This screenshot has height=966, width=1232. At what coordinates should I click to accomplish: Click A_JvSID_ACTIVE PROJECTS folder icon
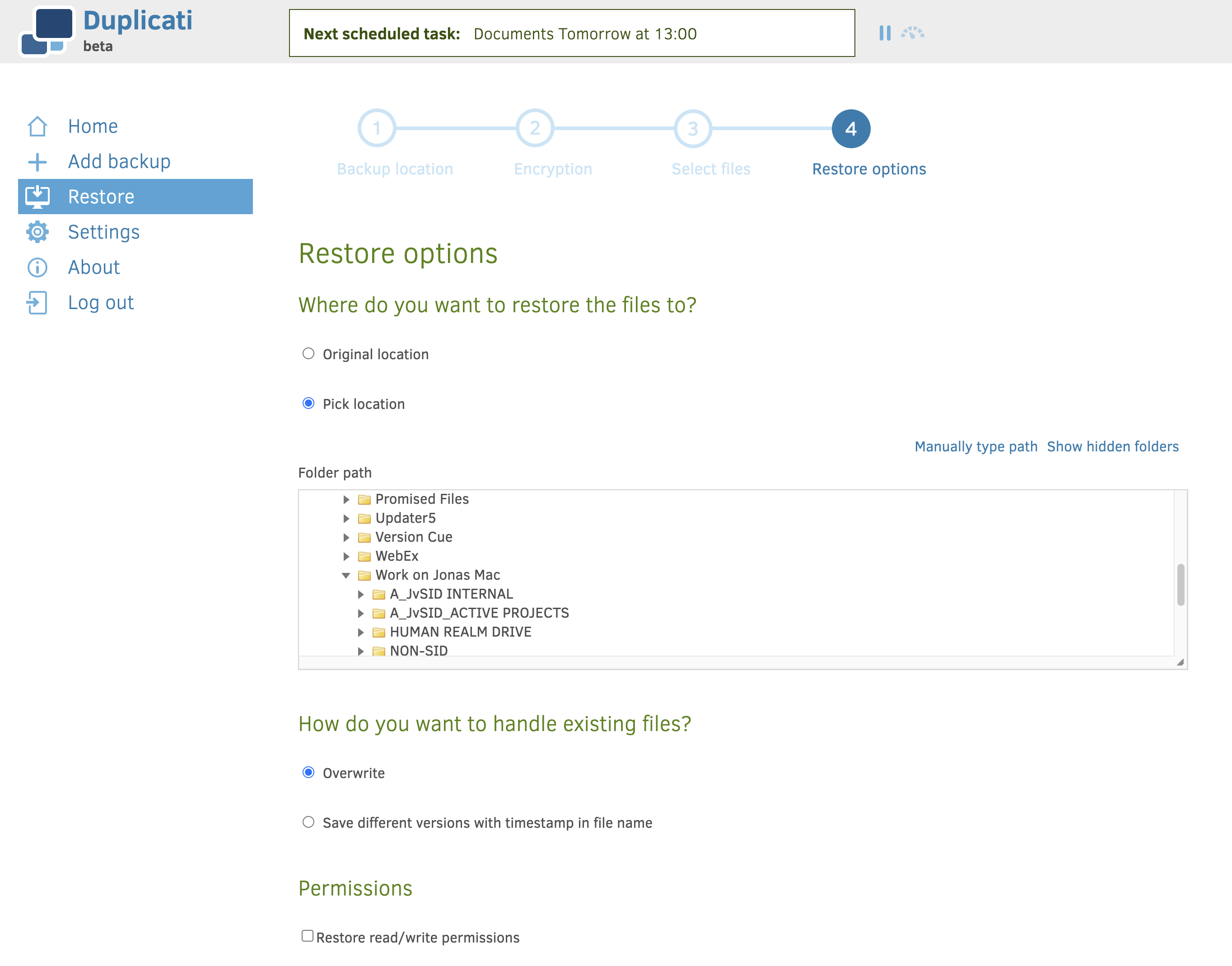(379, 613)
